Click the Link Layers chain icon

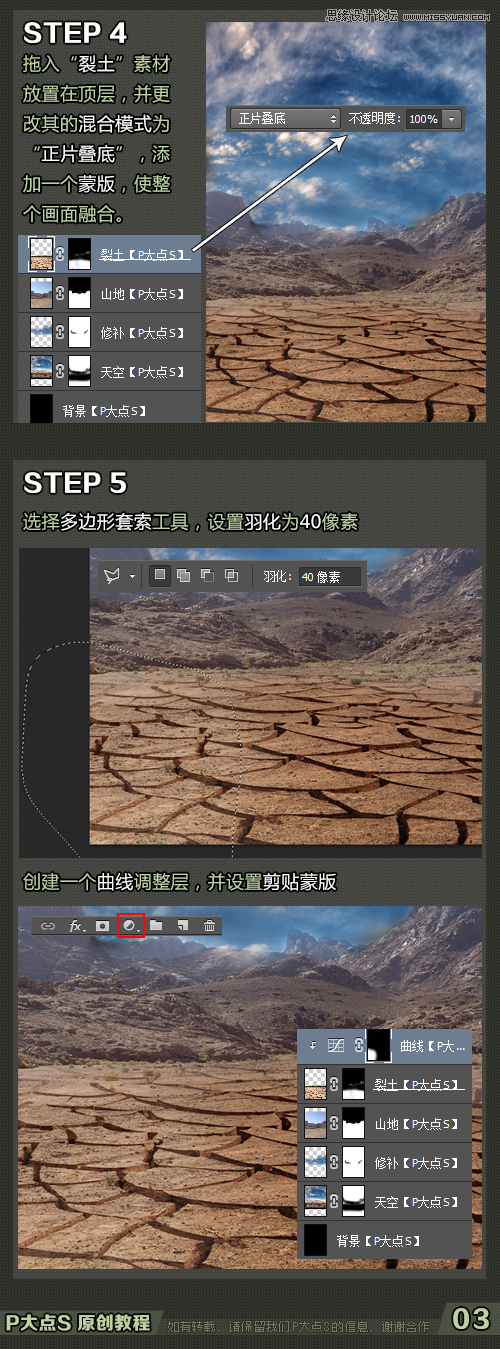pyautogui.click(x=48, y=926)
